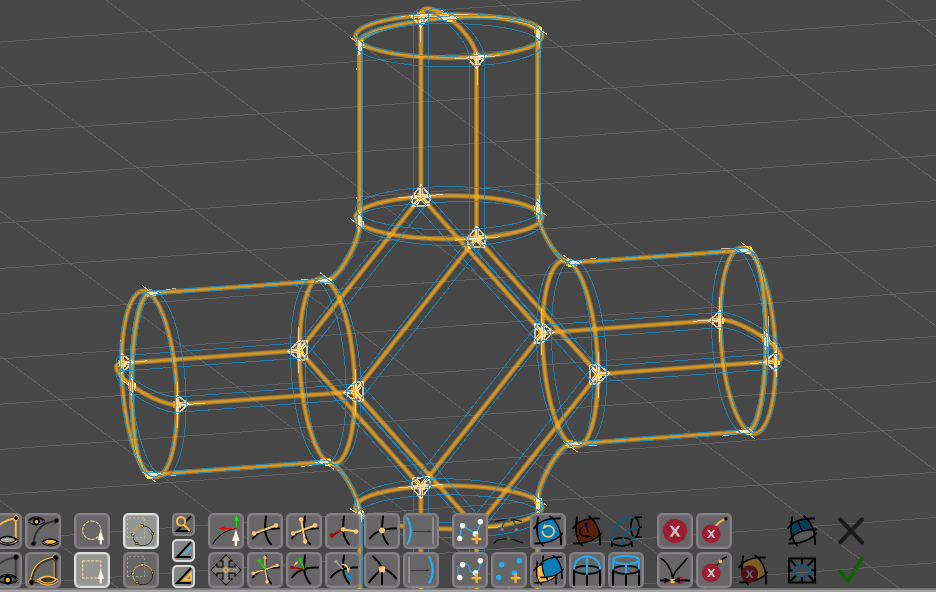Click the yellow cross handles on curves icon
Image resolution: width=936 pixels, height=592 pixels.
304,531
